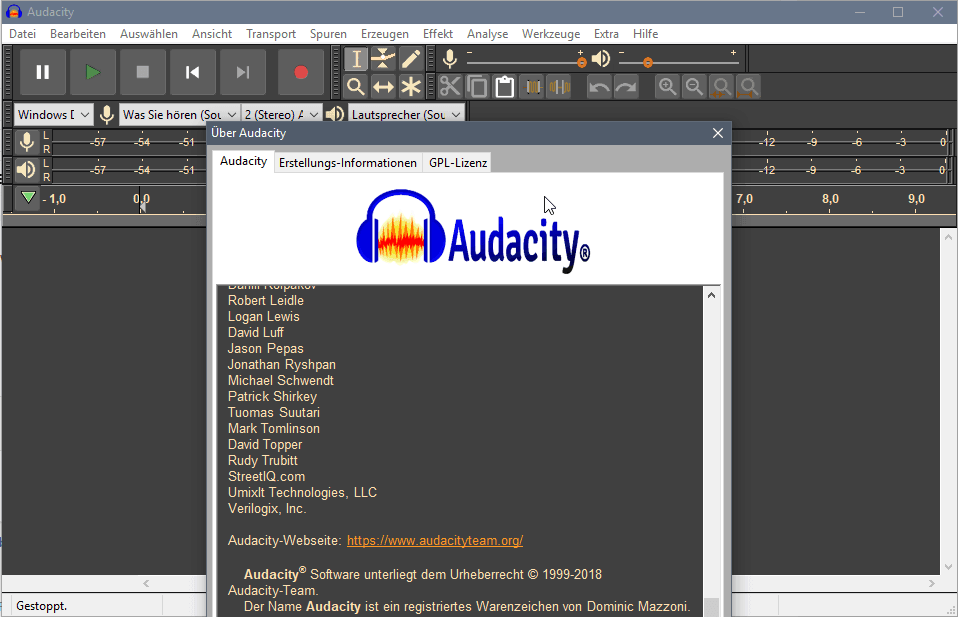This screenshot has width=958, height=617.
Task: Click the Trim audio icon
Action: point(533,87)
